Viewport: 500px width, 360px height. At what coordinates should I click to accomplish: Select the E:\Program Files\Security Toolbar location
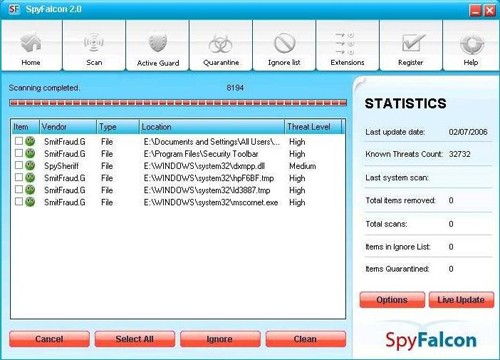(201, 154)
